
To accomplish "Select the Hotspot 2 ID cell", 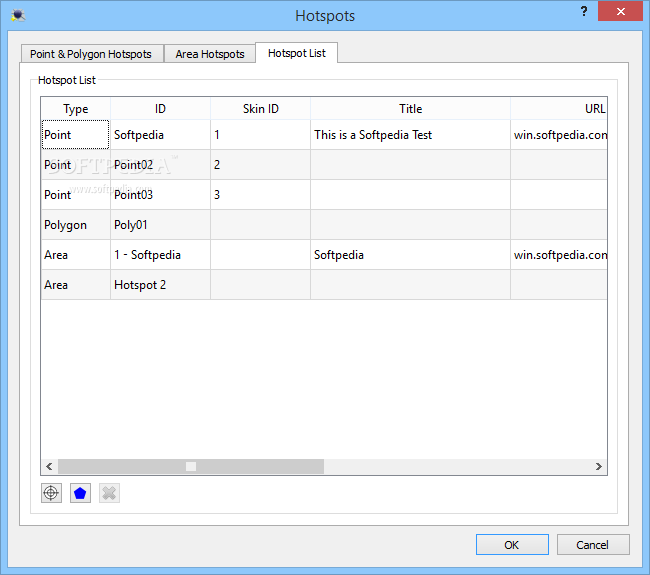I will [x=160, y=285].
